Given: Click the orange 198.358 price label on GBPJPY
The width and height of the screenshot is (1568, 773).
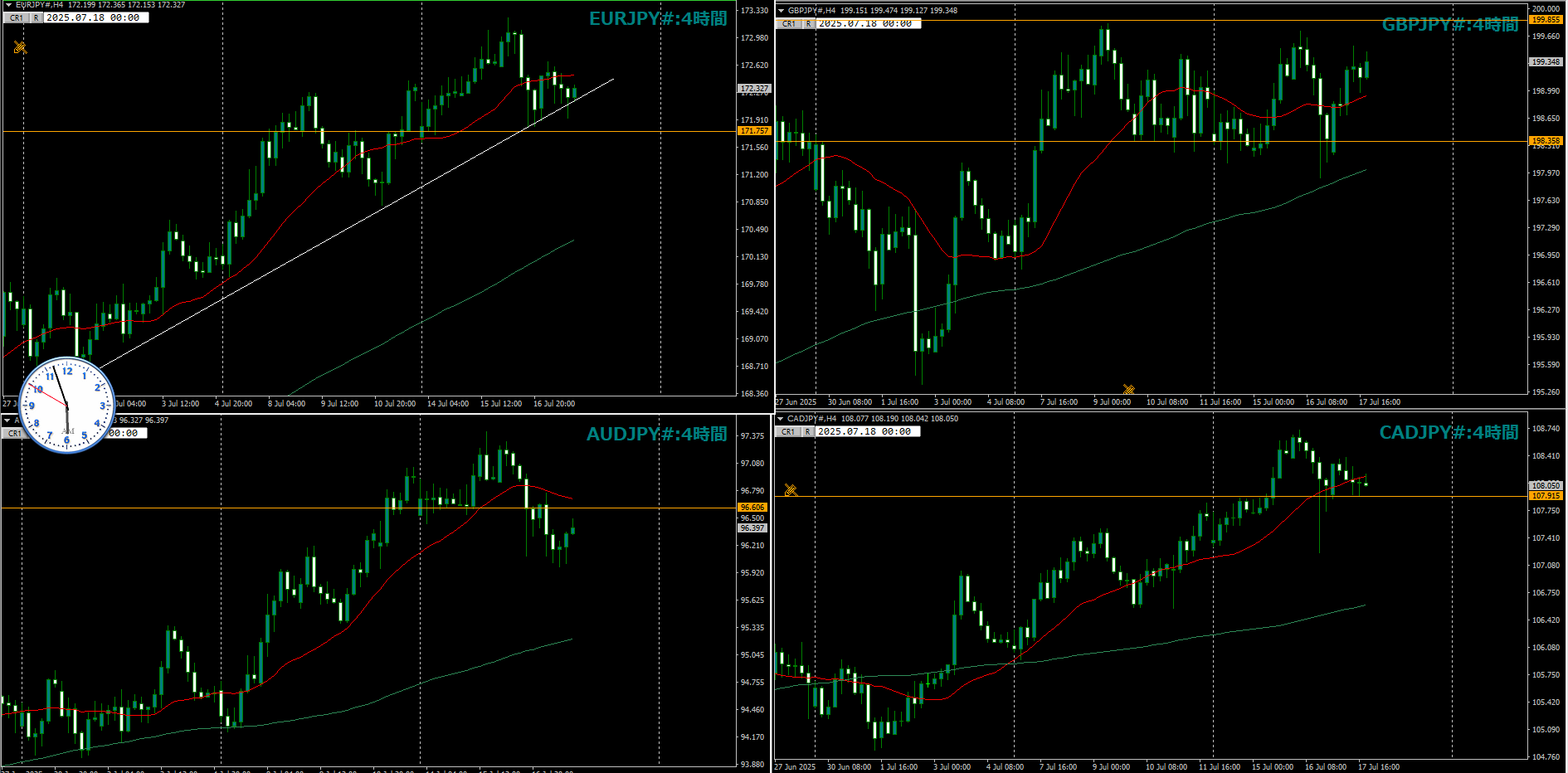Looking at the screenshot, I should pos(1546,141).
